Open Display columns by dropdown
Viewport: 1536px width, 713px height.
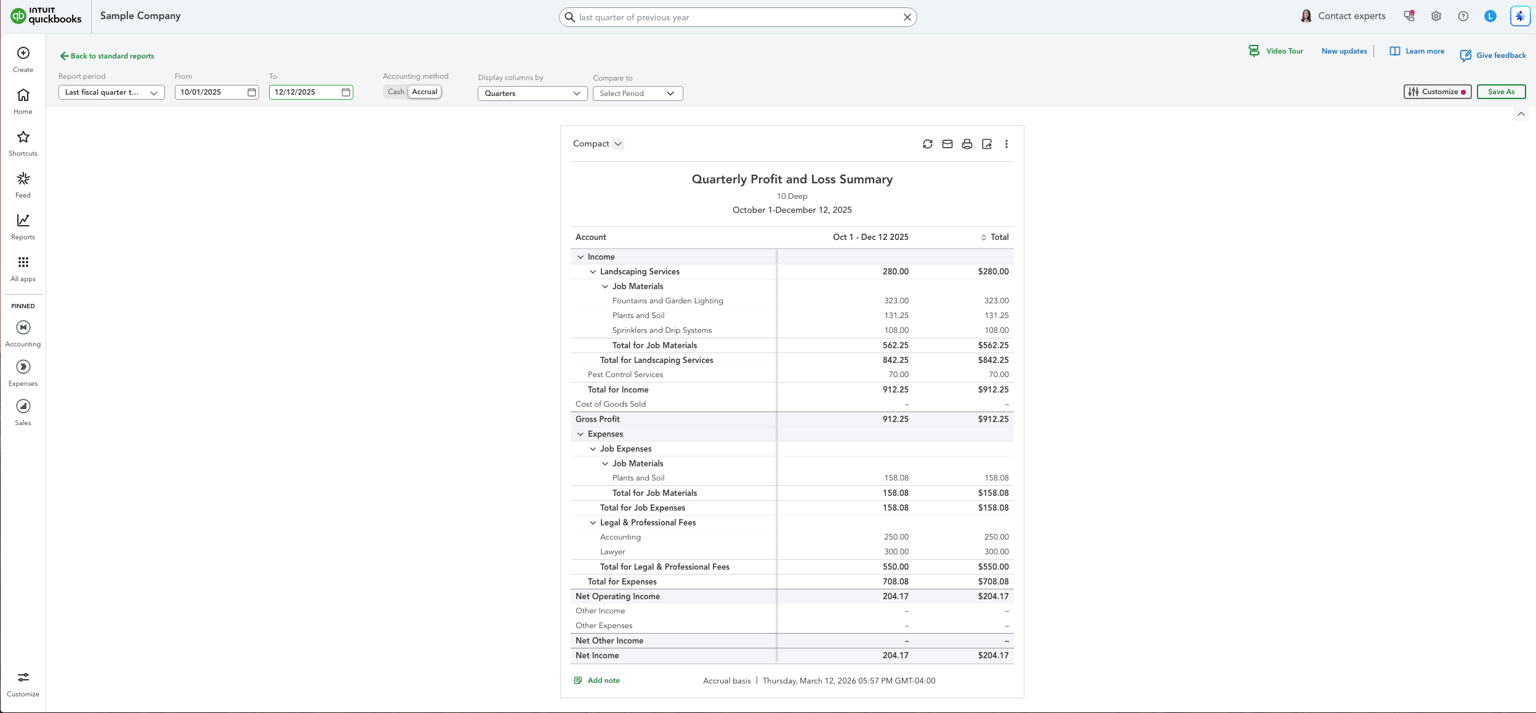click(x=532, y=93)
